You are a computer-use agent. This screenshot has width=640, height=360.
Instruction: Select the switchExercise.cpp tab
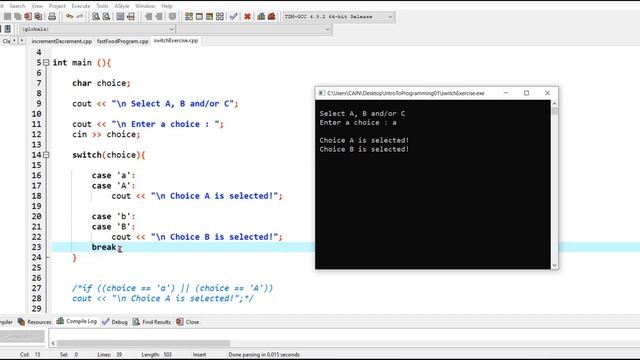176,40
